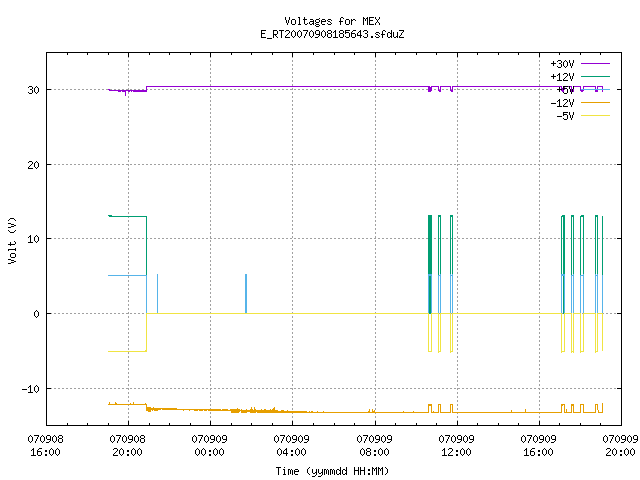640x480 pixels.
Task: Click the +12V legend label
Action: (x=562, y=77)
